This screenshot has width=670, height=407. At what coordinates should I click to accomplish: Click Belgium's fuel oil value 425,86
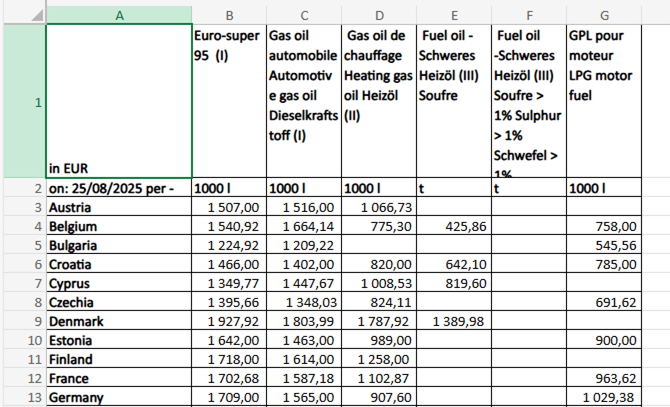tap(453, 227)
